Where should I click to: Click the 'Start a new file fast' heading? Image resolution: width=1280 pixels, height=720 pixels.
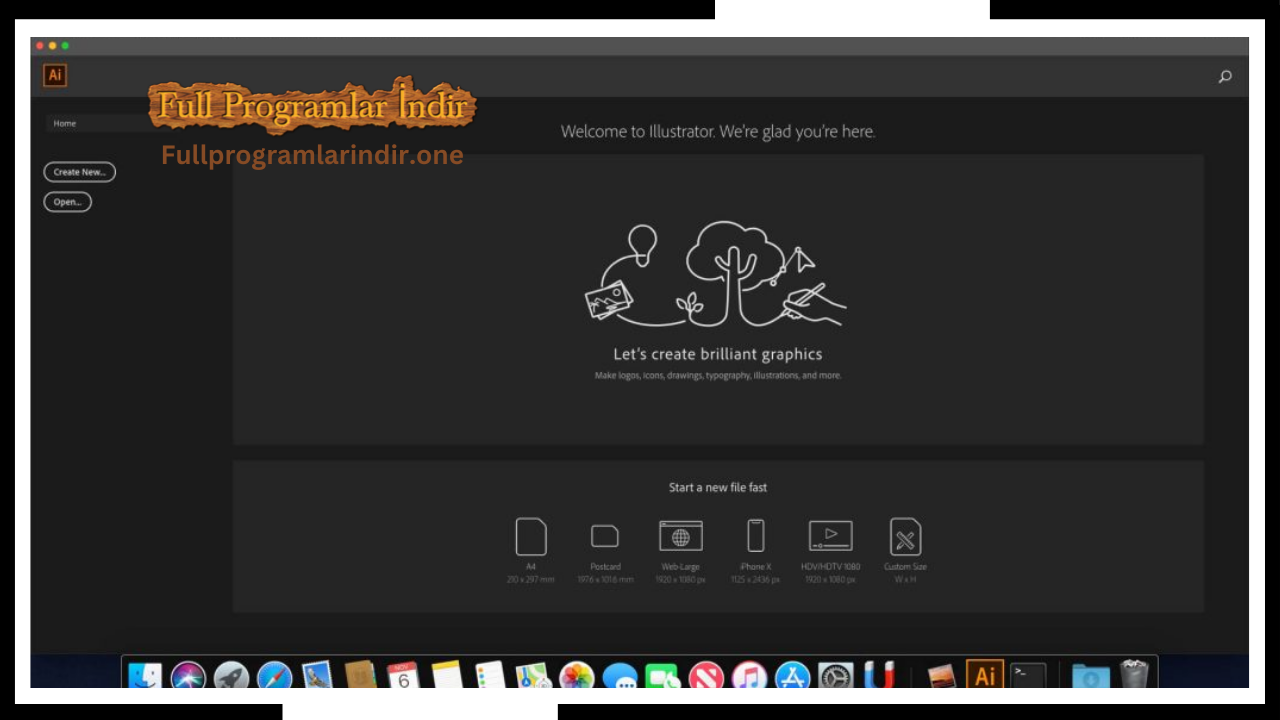click(718, 487)
